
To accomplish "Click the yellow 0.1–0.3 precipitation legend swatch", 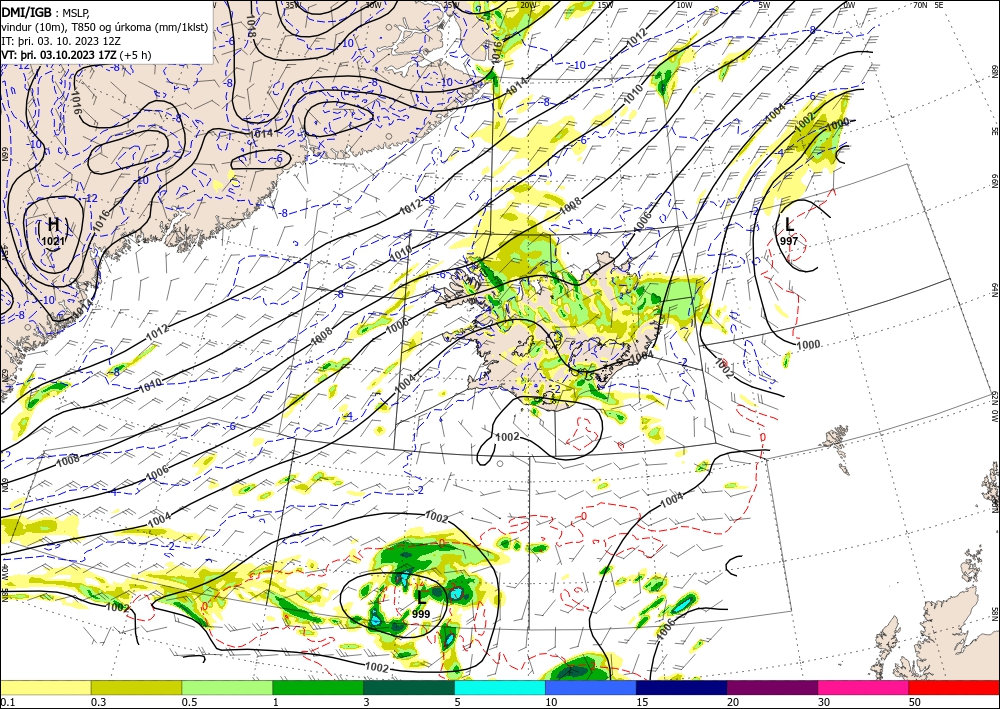I will pos(45,687).
